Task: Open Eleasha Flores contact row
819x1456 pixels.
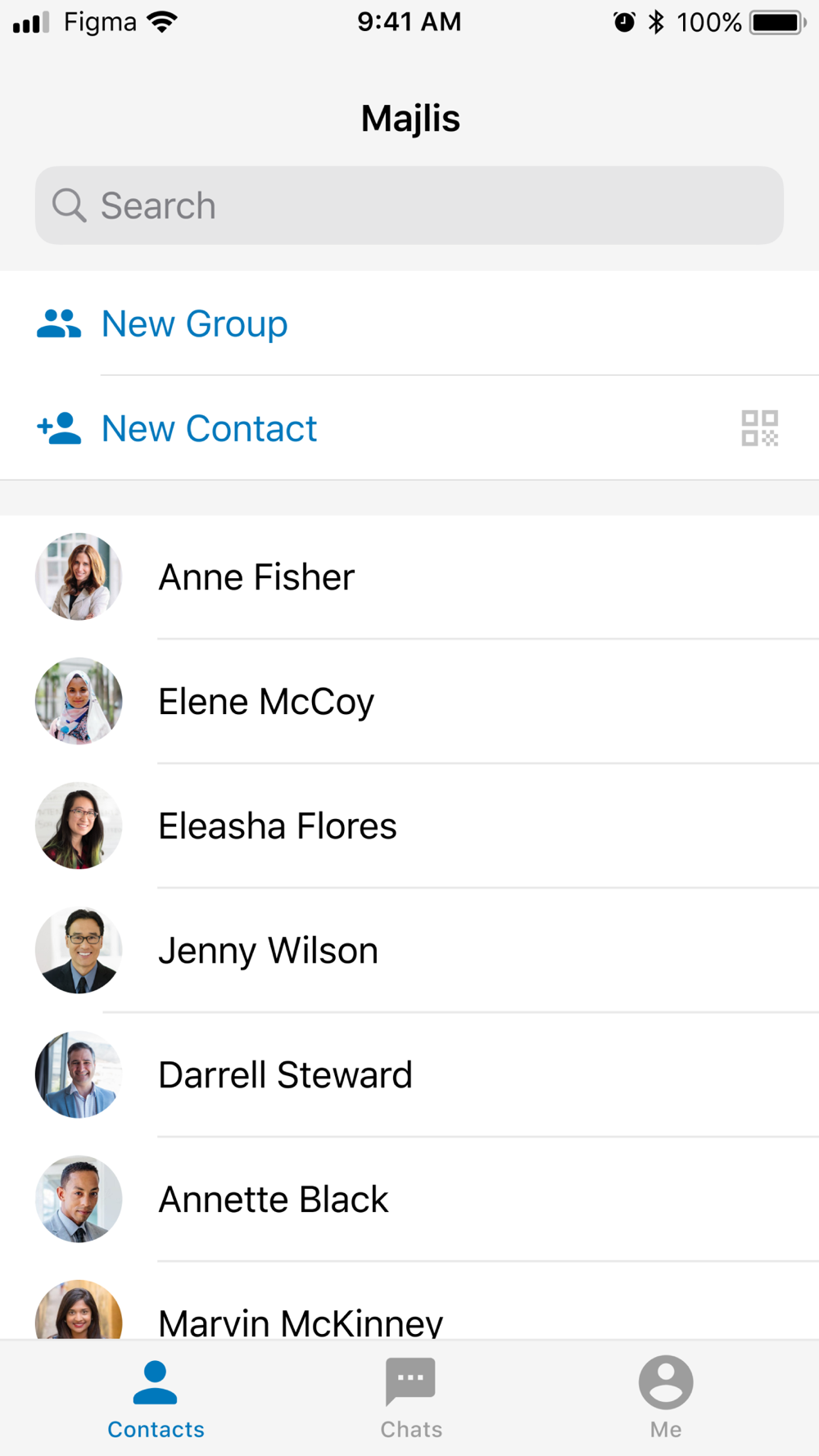Action: point(409,826)
